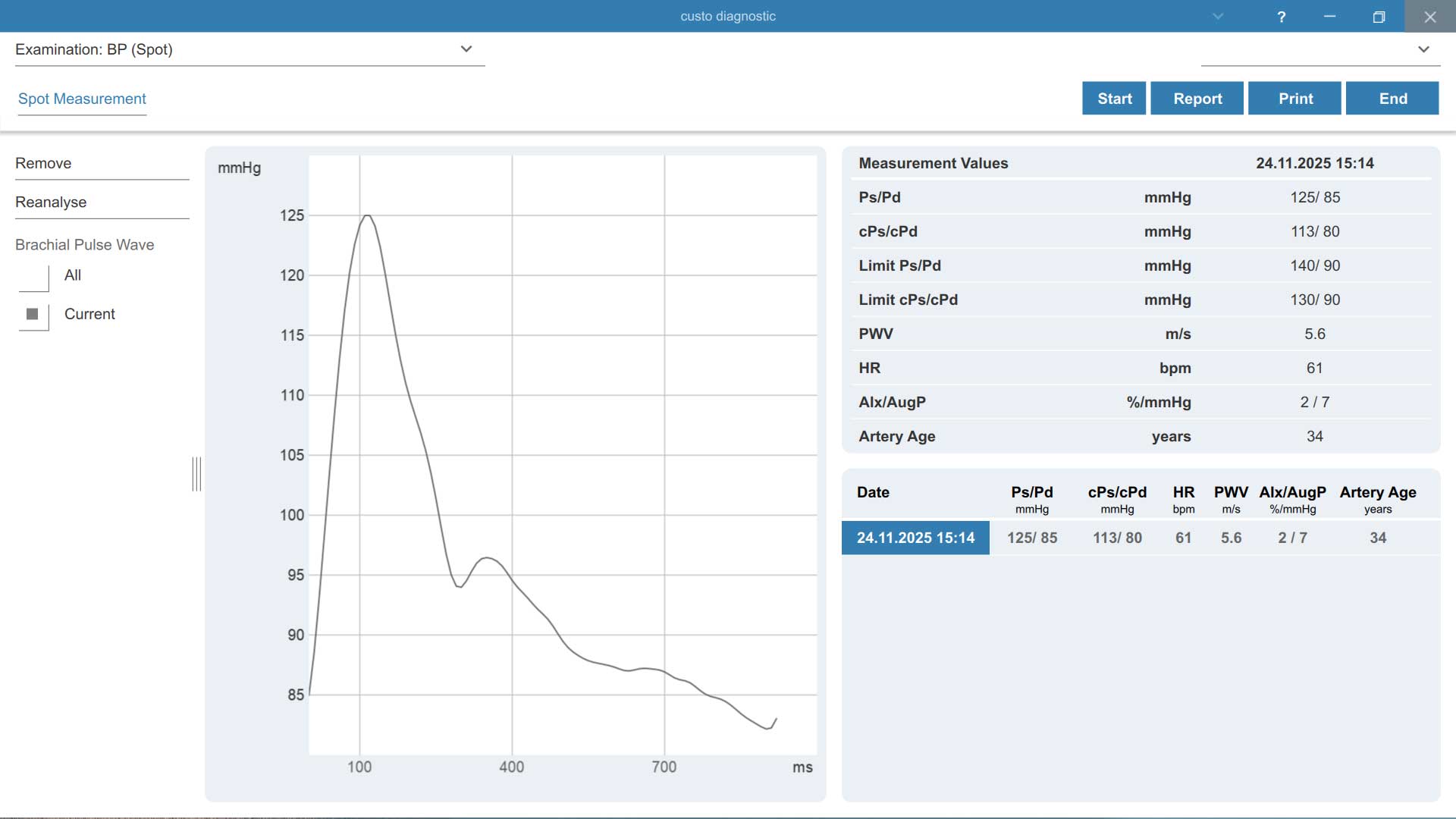
Task: Enable the All brachial pulse wave checkbox
Action: [33, 278]
